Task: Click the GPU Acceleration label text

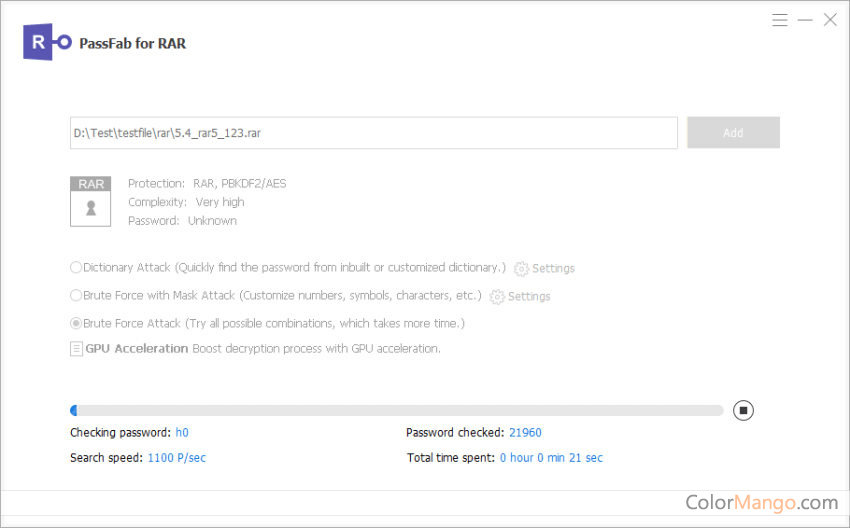Action: pos(137,349)
